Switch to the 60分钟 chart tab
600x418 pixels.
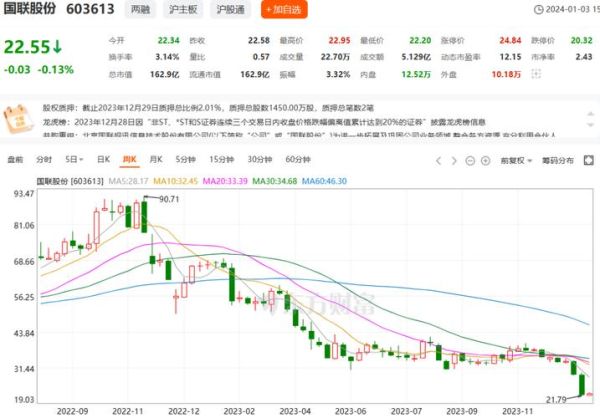pyautogui.click(x=298, y=160)
